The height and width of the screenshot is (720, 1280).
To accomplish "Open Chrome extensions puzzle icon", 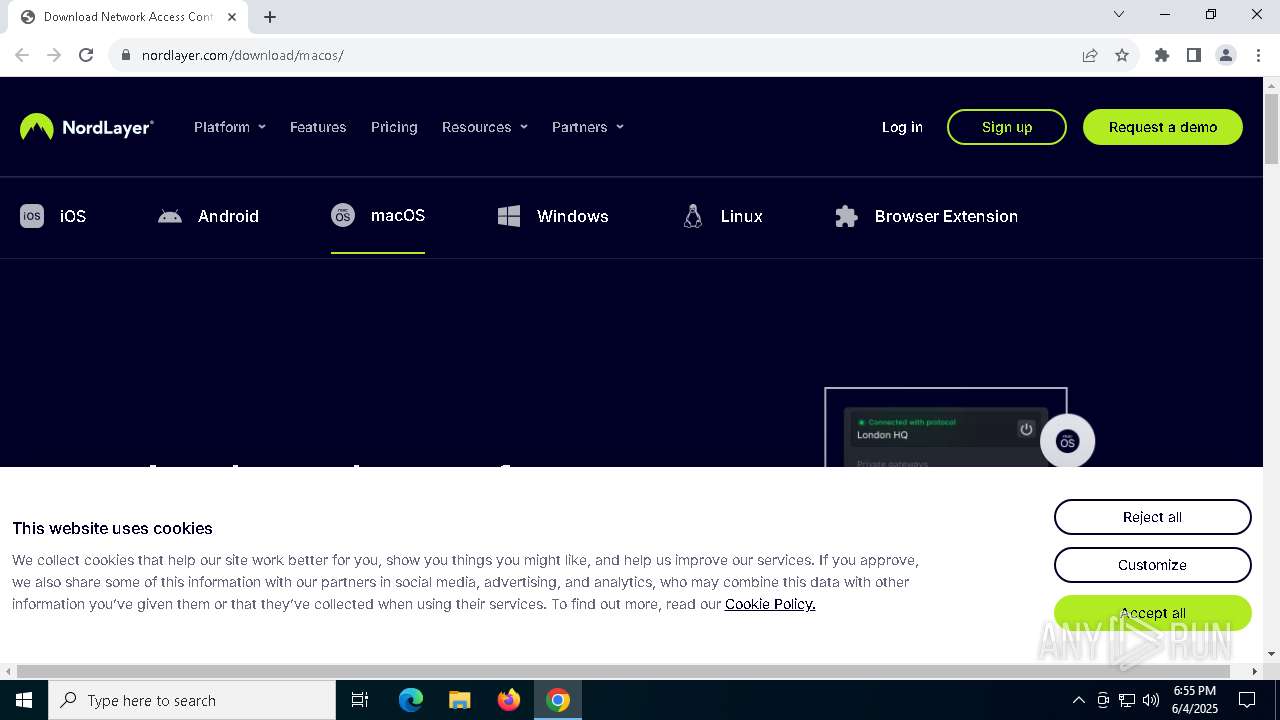I will (1162, 55).
